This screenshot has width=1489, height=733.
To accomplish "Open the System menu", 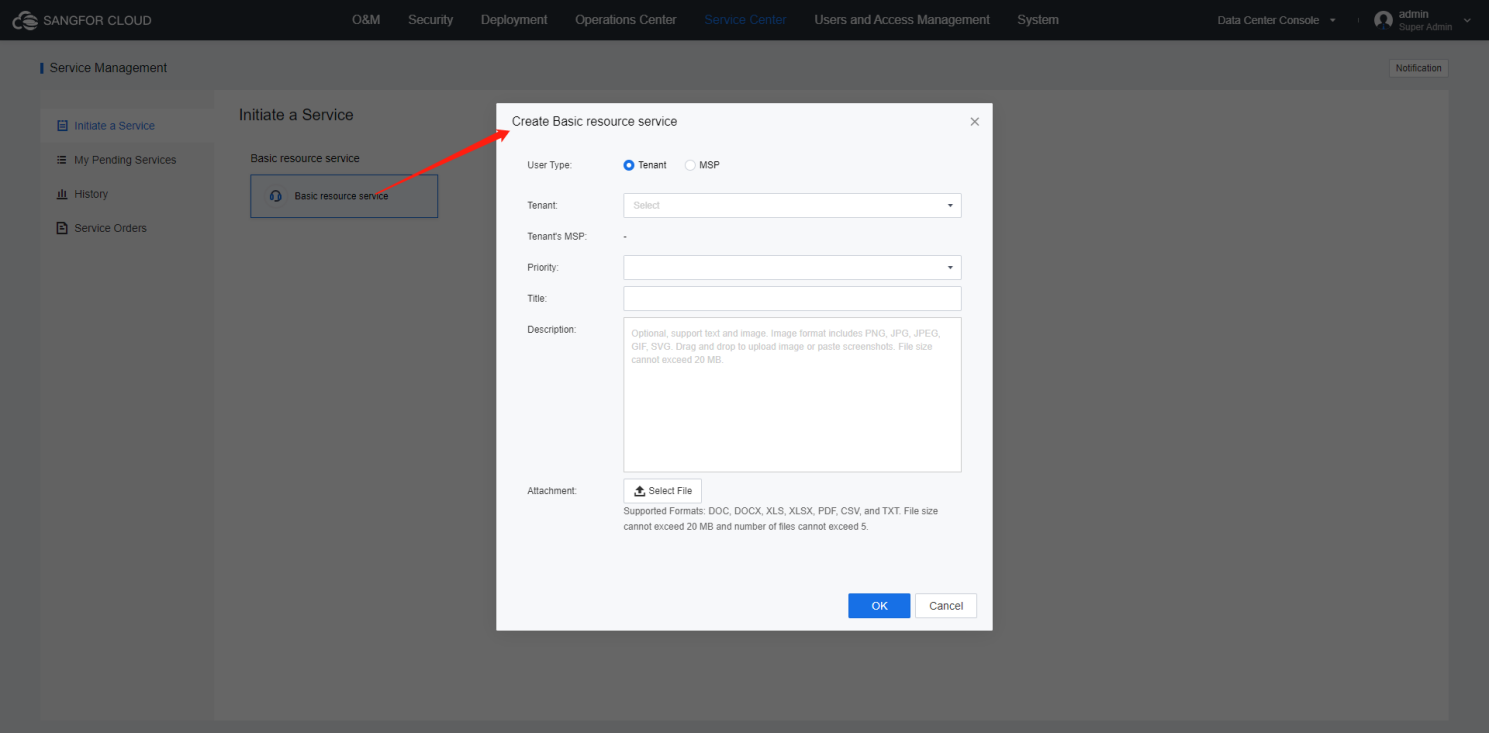I will click(1038, 20).
